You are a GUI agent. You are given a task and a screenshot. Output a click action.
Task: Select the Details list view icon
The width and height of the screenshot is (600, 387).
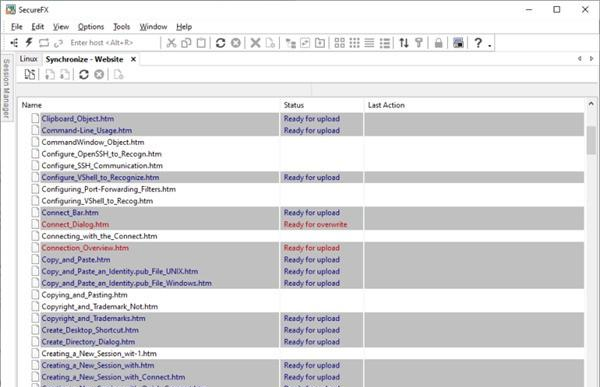coord(385,42)
